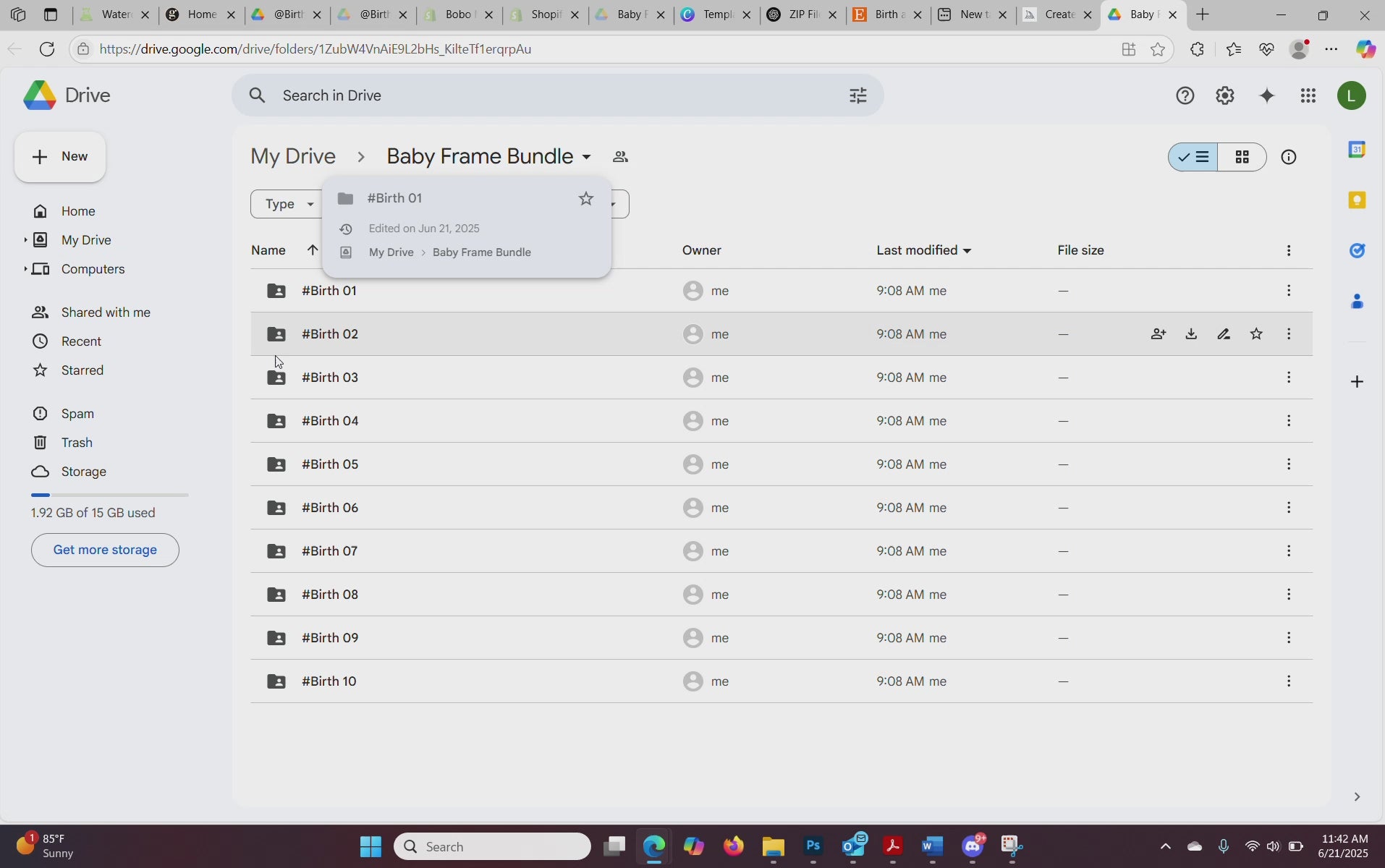Open My Drive link in hover card
The width and height of the screenshot is (1385, 868).
click(391, 252)
